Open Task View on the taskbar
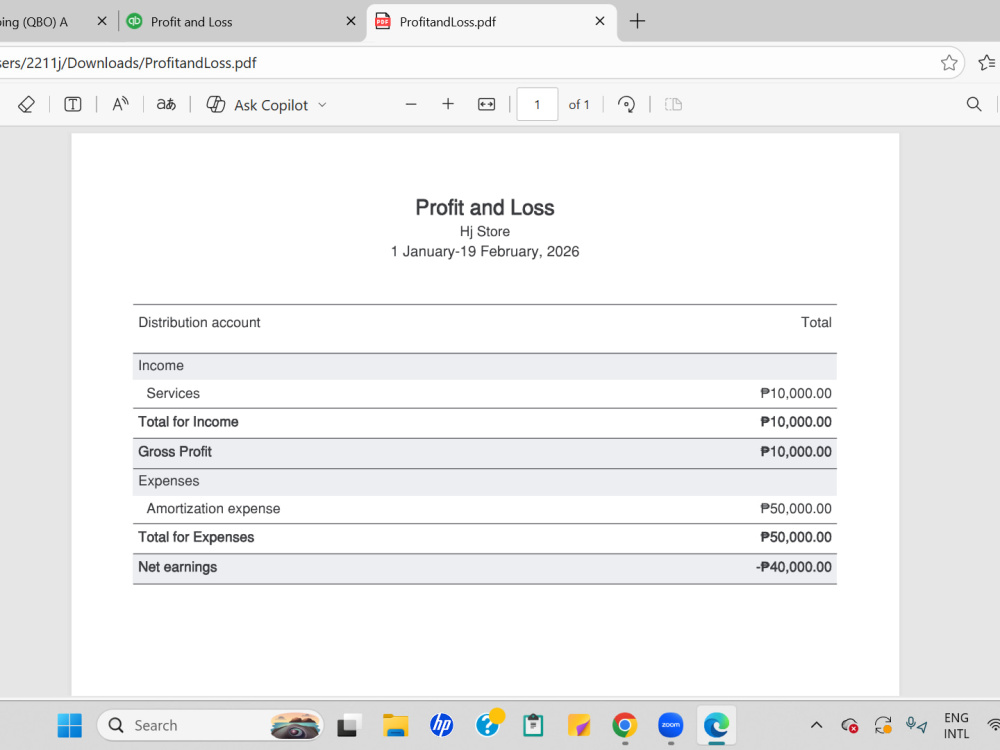Viewport: 1000px width, 750px height. point(348,725)
